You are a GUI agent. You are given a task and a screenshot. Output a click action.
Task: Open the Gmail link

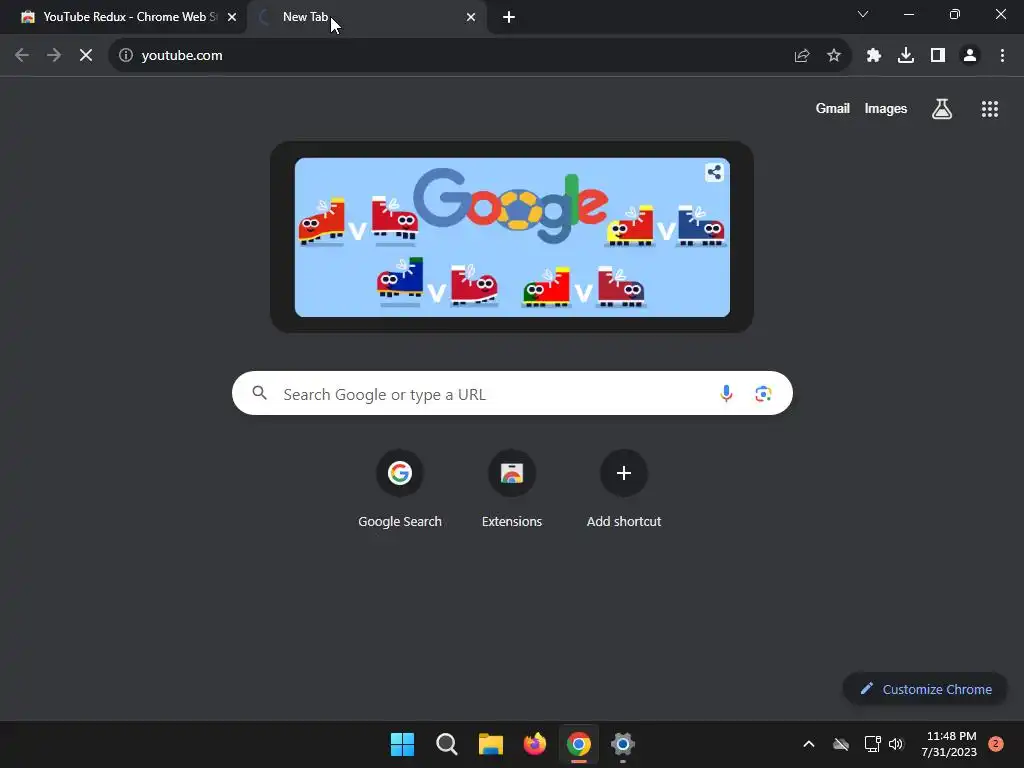[833, 108]
